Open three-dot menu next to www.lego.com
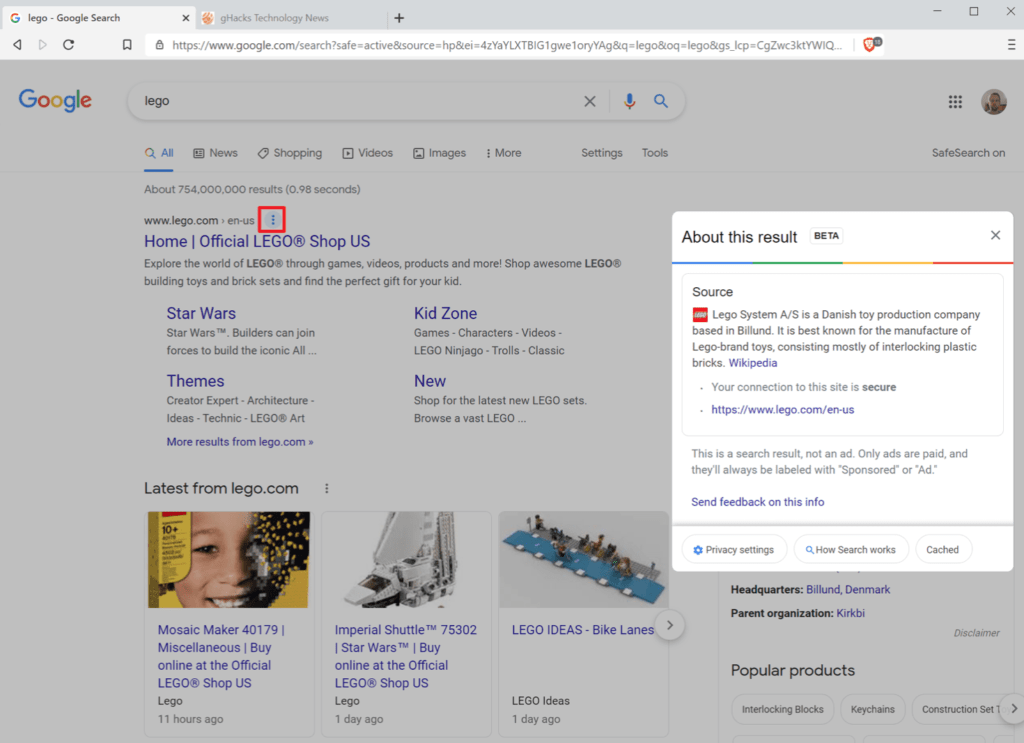 [x=273, y=220]
